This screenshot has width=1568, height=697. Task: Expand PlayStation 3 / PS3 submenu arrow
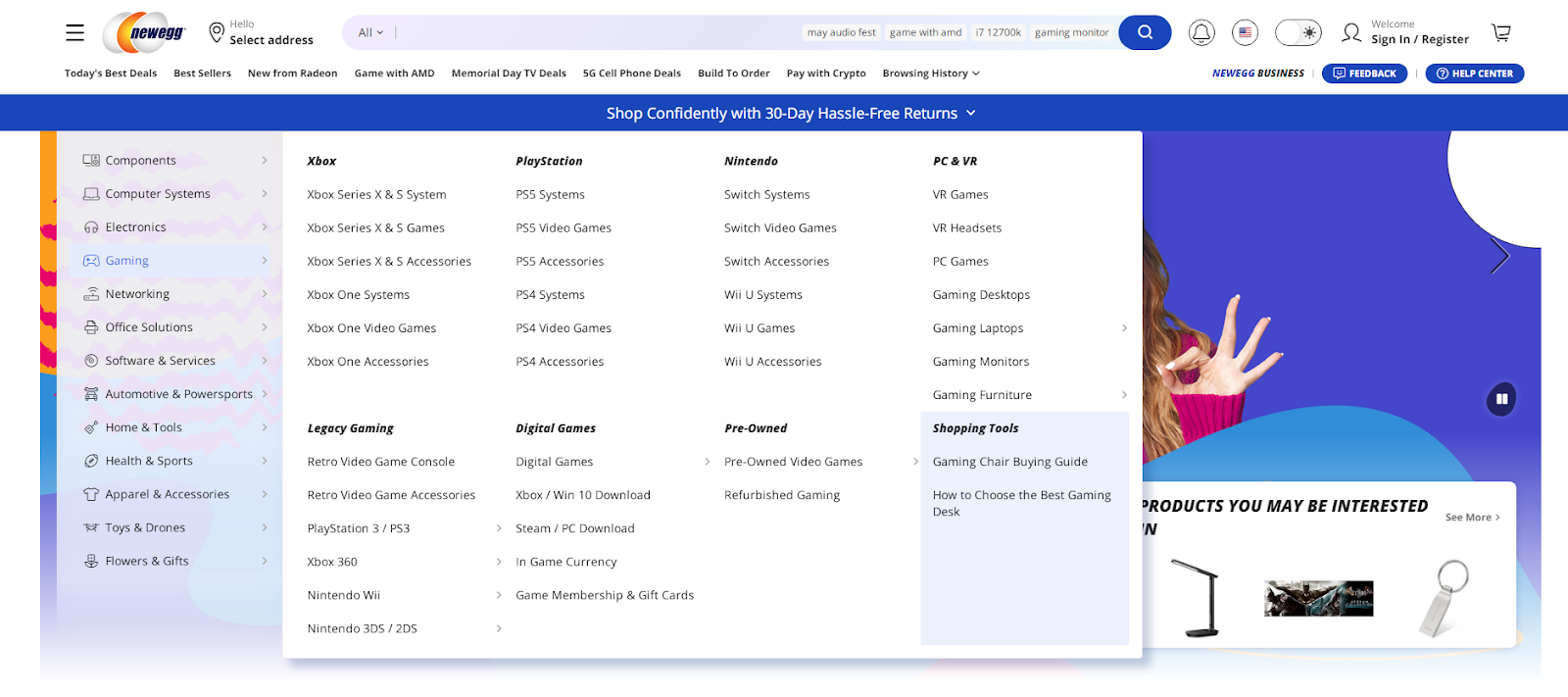499,528
